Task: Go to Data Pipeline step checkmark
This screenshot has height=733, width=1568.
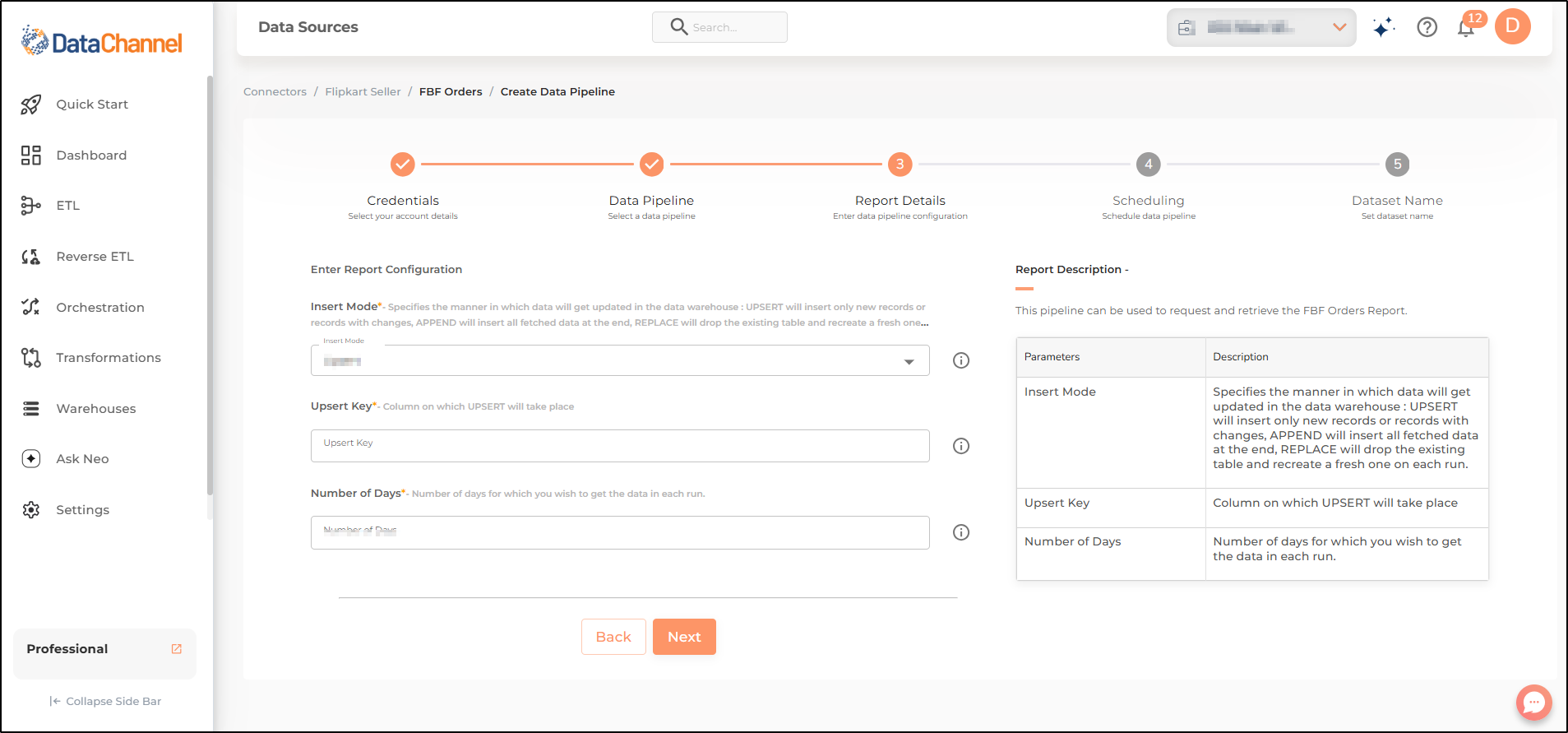Action: (652, 165)
